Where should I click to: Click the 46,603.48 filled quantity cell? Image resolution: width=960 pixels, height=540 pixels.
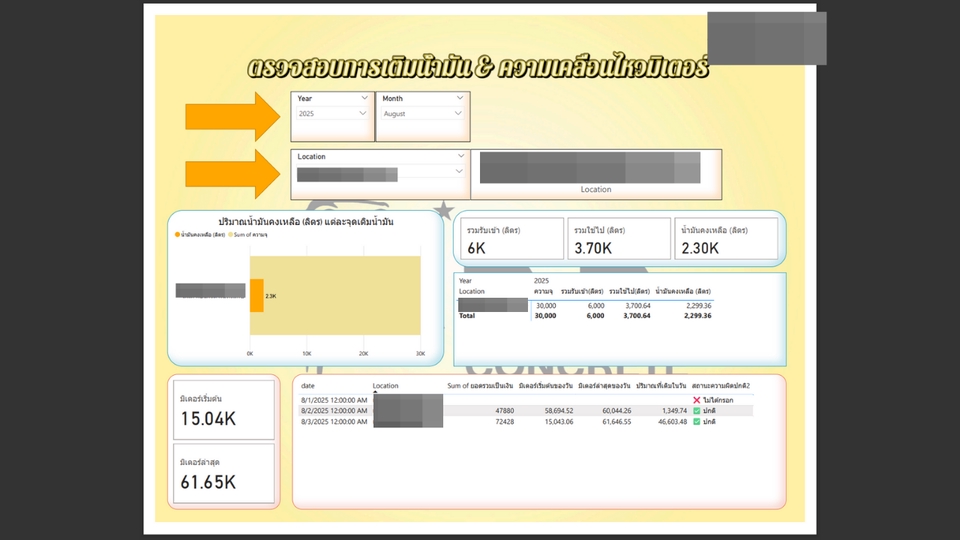[672, 422]
